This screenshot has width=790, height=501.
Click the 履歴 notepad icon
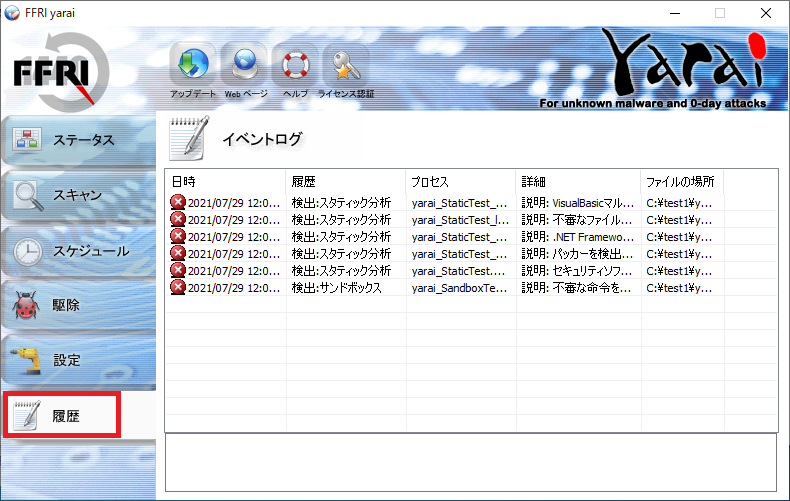point(27,416)
